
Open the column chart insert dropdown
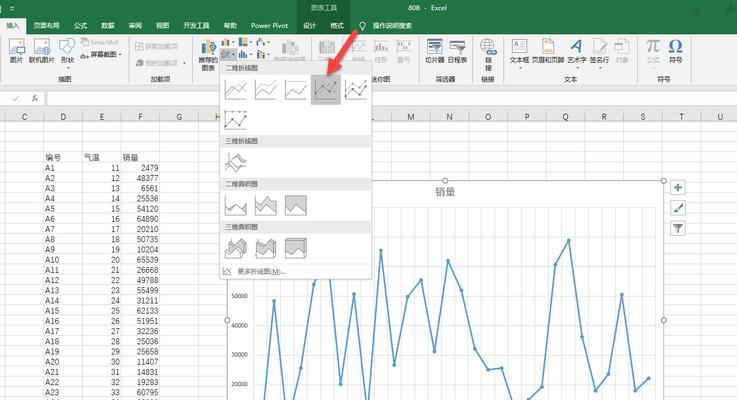coord(228,42)
